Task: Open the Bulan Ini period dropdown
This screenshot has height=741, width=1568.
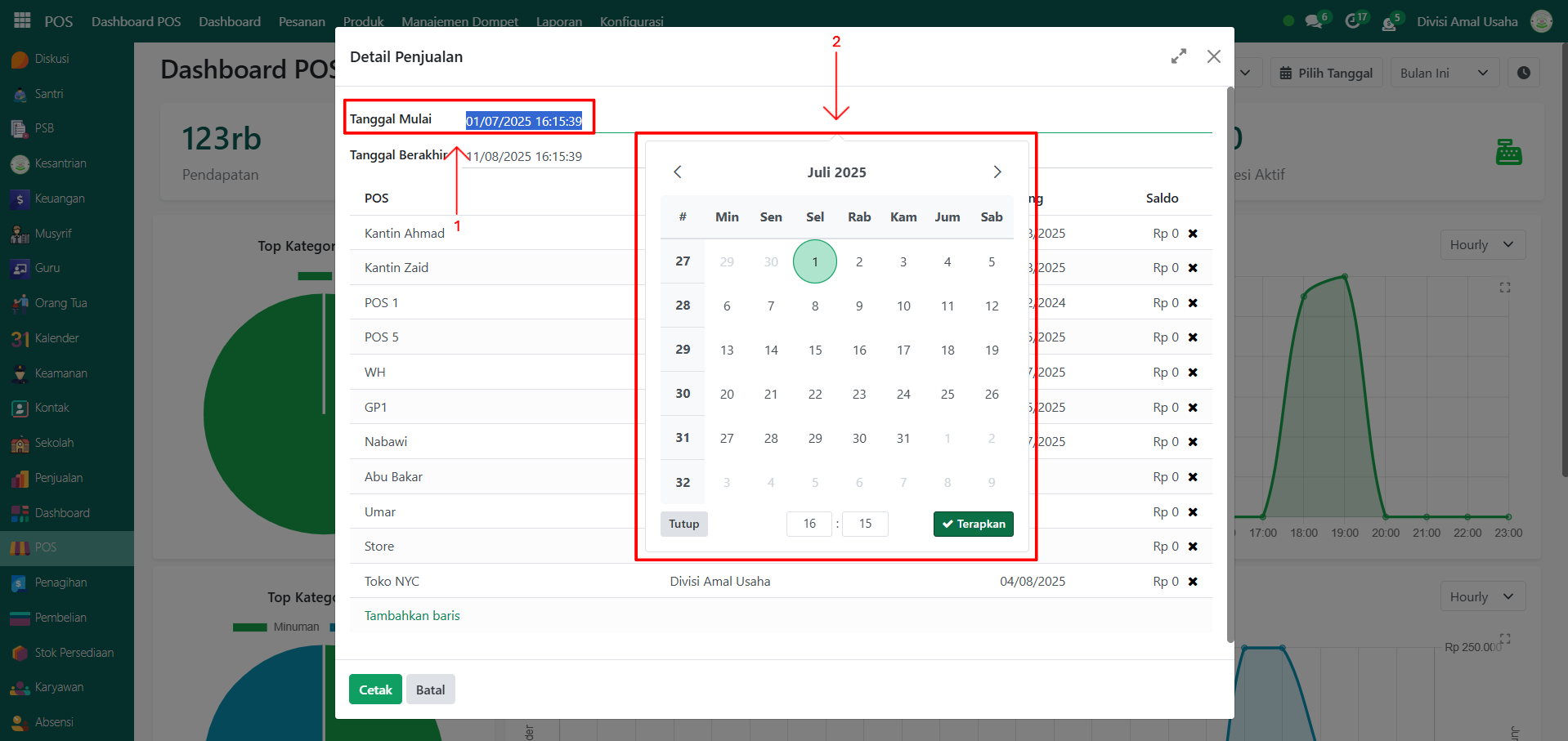Action: (1444, 73)
